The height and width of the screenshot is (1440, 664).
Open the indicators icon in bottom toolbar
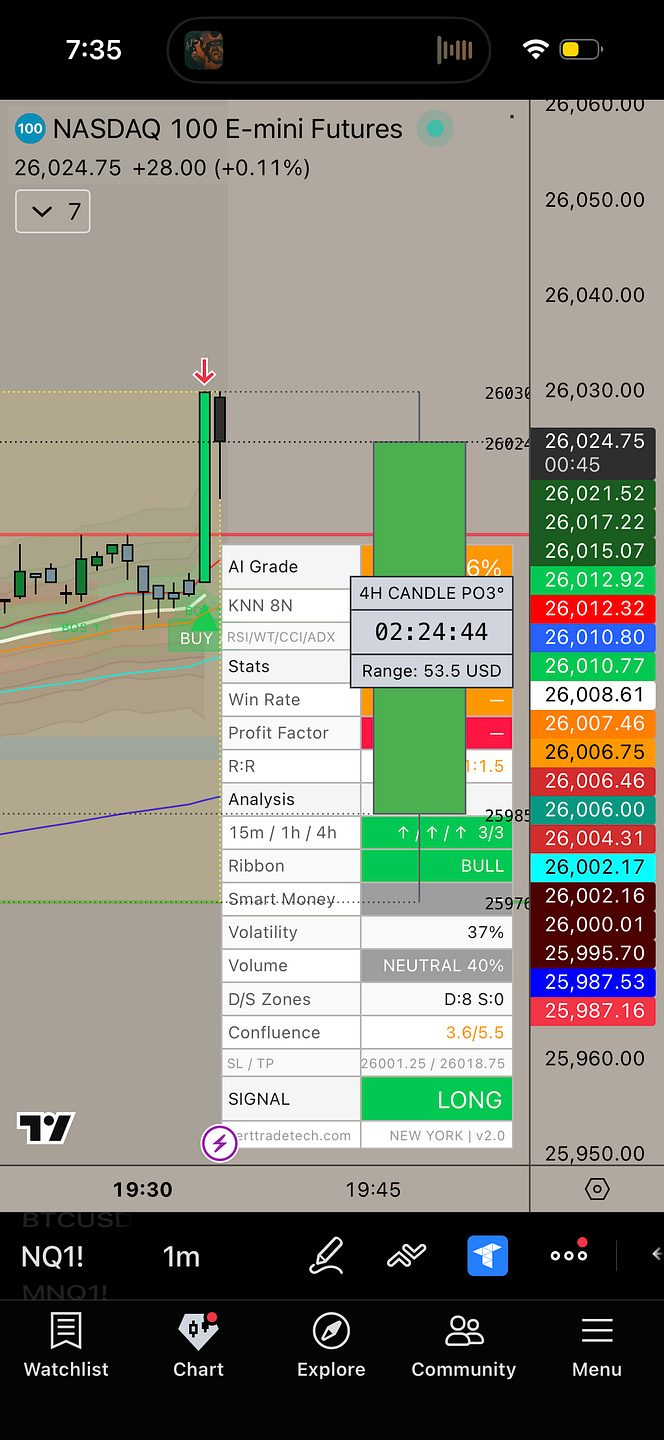(407, 1256)
